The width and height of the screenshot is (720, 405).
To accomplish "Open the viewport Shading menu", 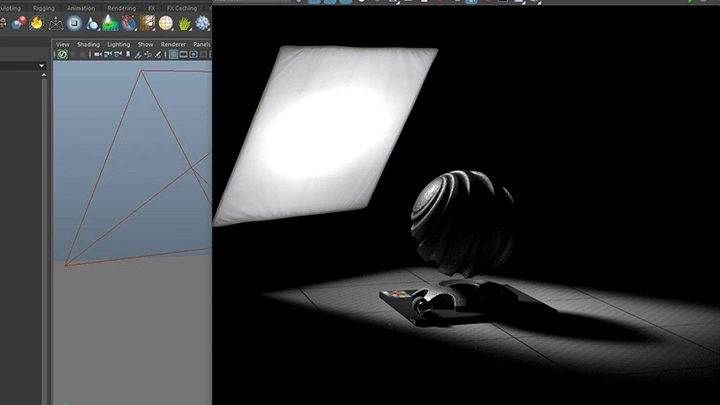I will [x=88, y=45].
